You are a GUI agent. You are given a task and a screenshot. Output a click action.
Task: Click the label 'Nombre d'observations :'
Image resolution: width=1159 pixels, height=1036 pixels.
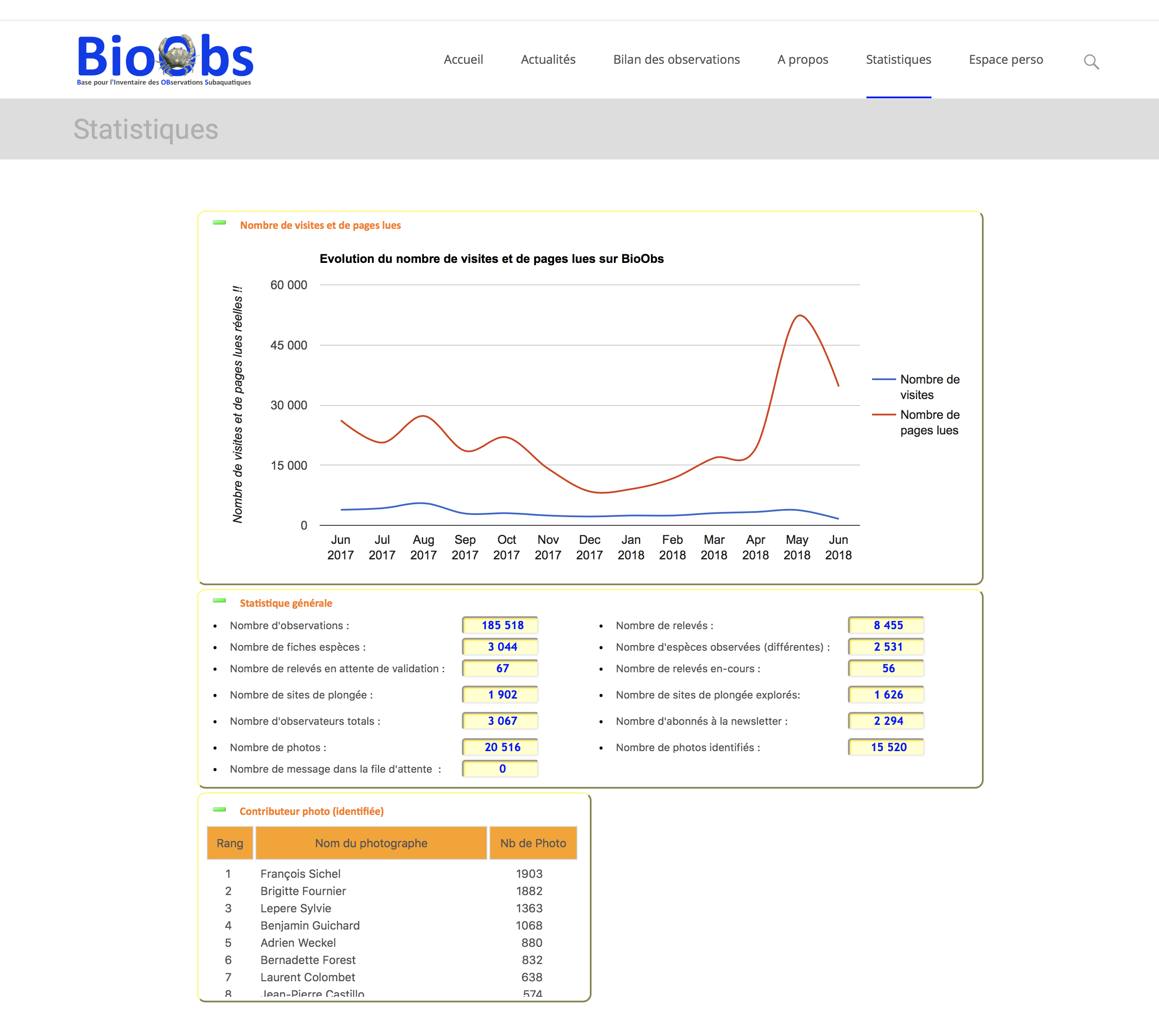tap(290, 626)
